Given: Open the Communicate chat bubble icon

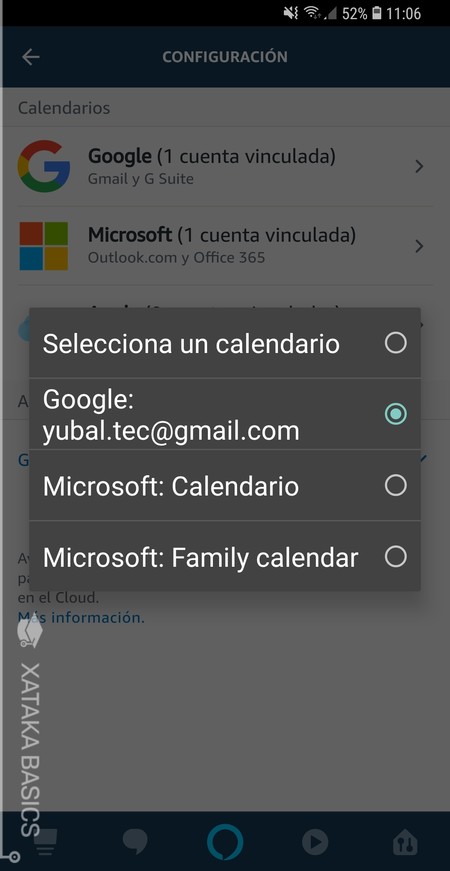Looking at the screenshot, I should (135, 843).
